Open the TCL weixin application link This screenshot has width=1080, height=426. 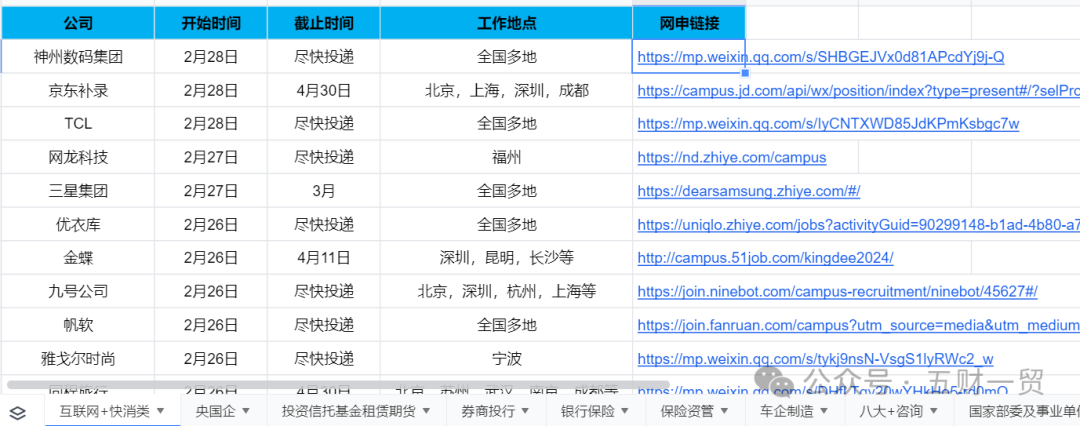point(829,124)
